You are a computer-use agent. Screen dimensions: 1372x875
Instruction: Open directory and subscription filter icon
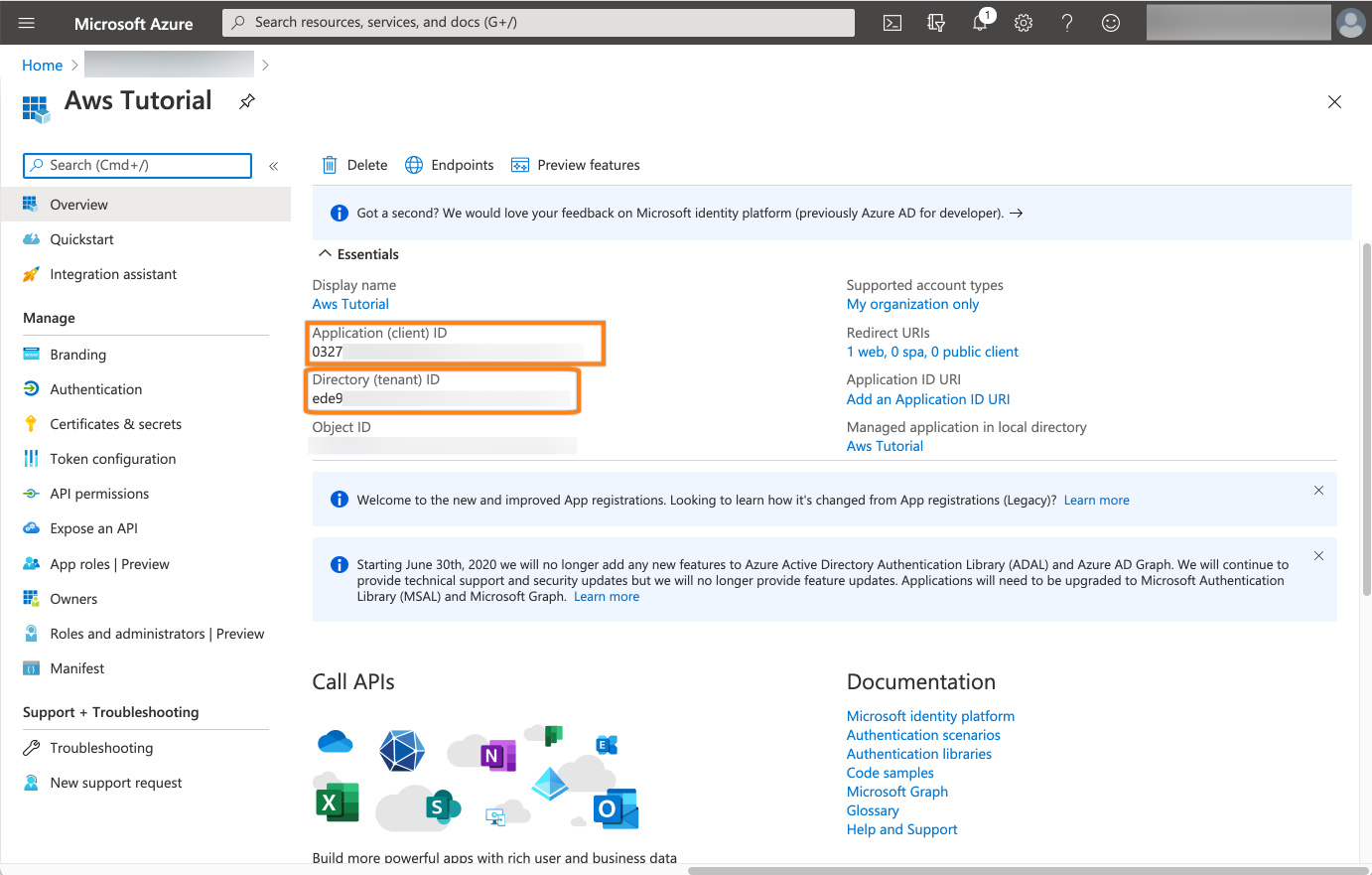pos(936,23)
